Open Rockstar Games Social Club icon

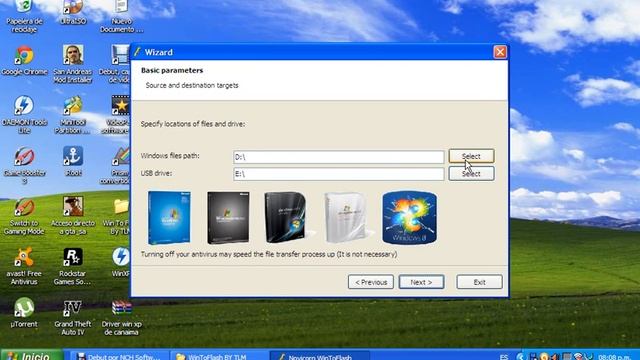(73, 266)
